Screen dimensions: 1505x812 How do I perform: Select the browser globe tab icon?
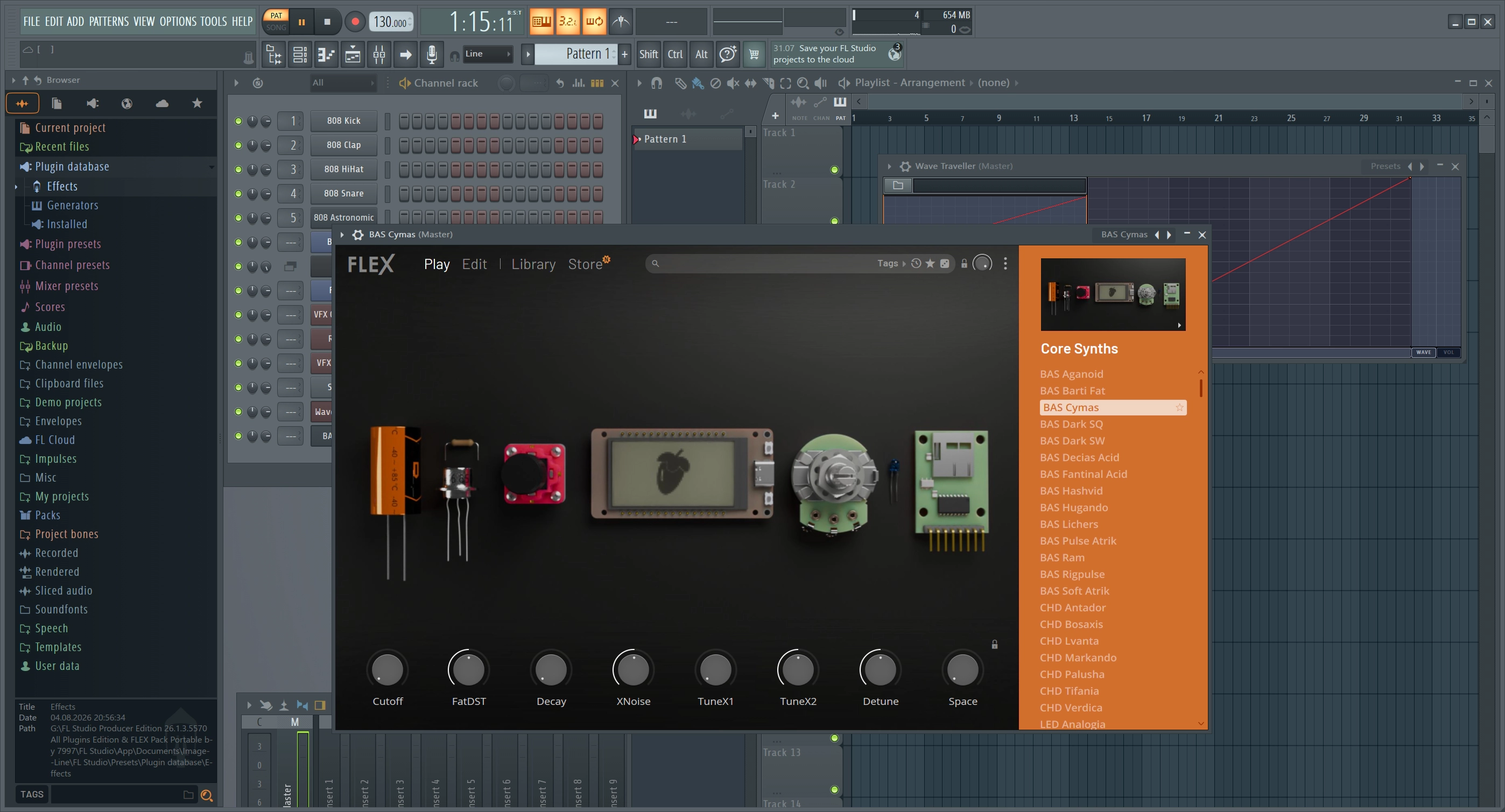127,103
